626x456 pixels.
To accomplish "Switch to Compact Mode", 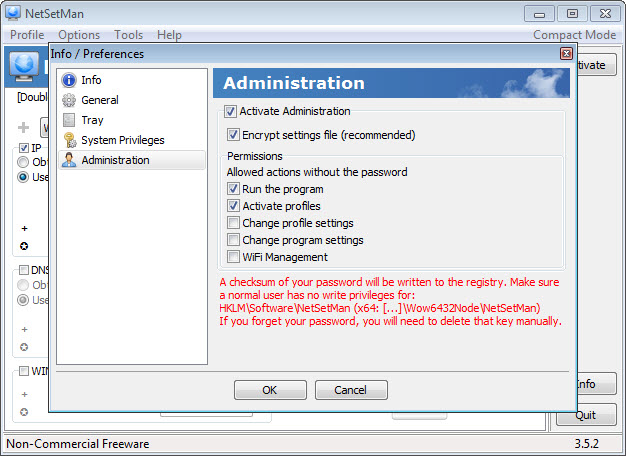I will click(574, 35).
